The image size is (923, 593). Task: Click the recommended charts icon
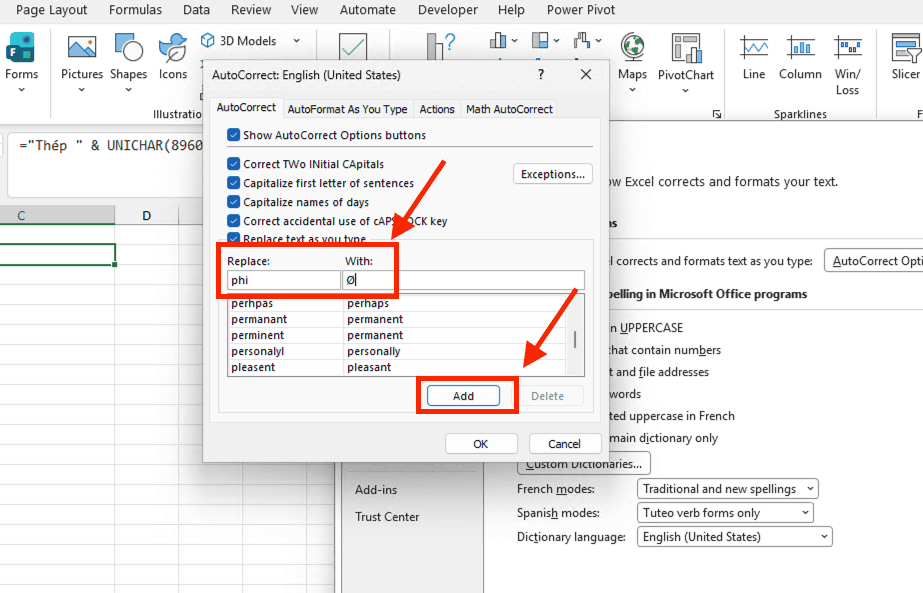click(x=441, y=46)
